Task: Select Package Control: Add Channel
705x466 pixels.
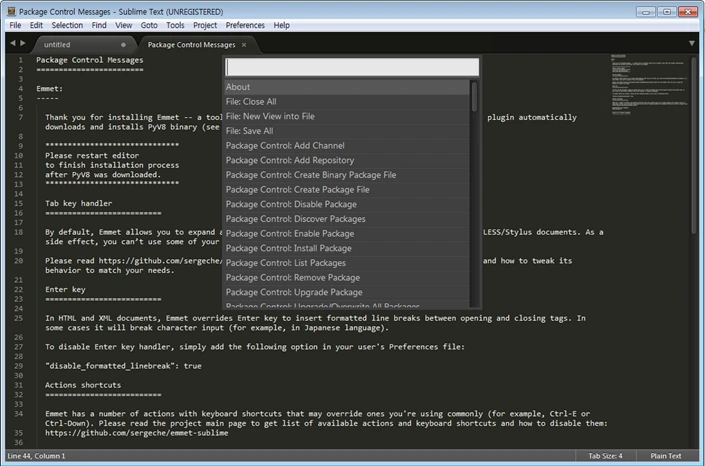Action: click(x=347, y=146)
